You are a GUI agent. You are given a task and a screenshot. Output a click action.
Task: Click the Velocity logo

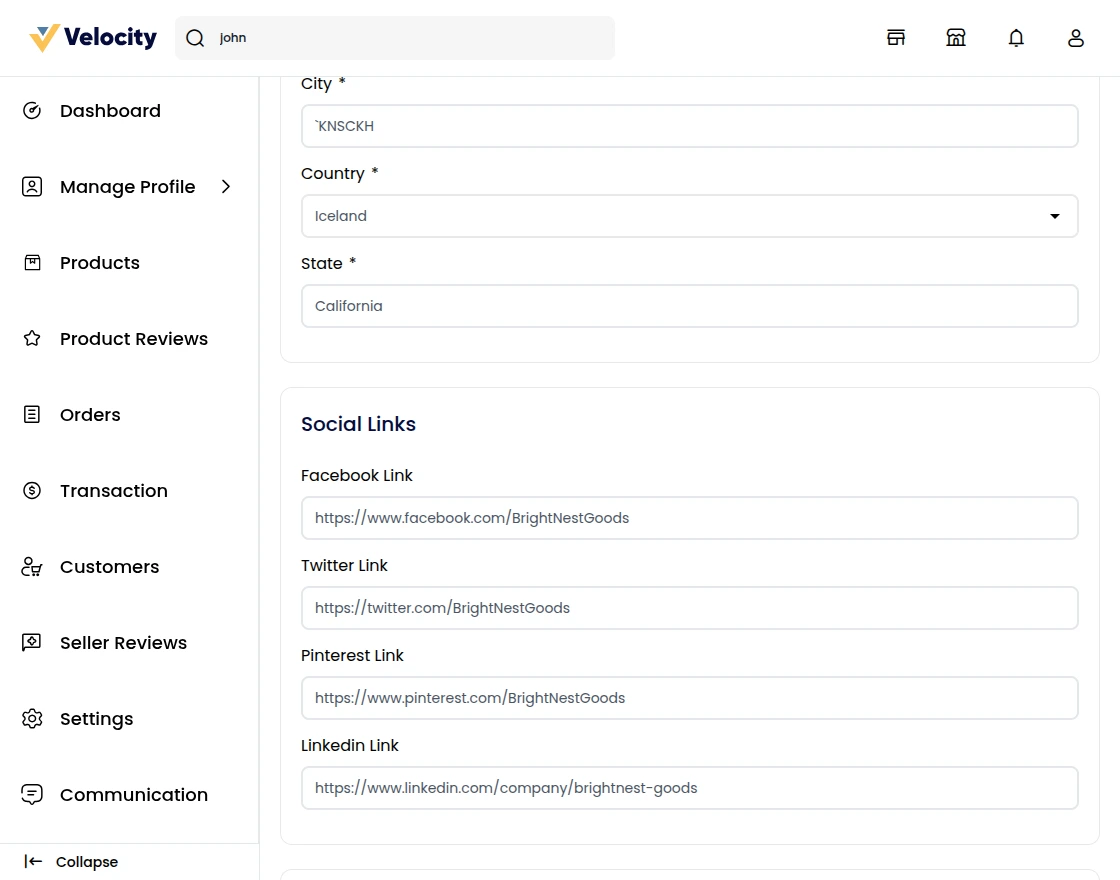(x=91, y=37)
